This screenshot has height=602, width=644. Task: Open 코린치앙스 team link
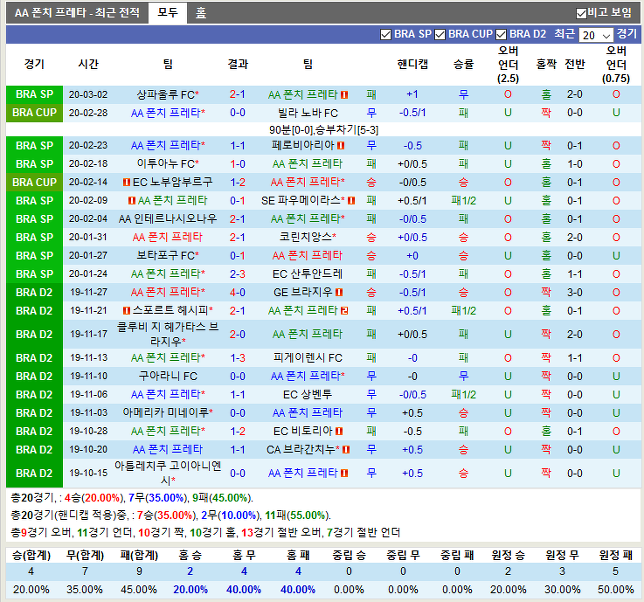coord(308,237)
